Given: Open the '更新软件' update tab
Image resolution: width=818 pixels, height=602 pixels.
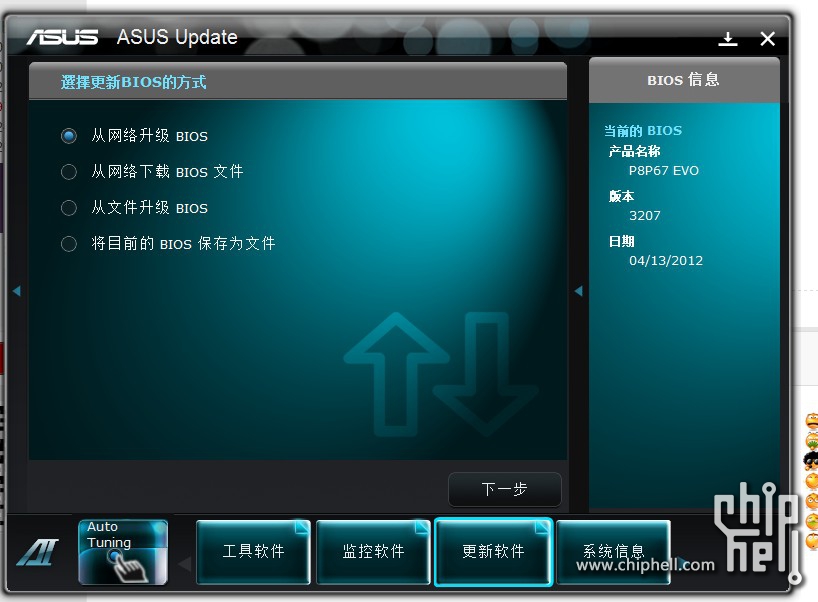Looking at the screenshot, I should 493,551.
